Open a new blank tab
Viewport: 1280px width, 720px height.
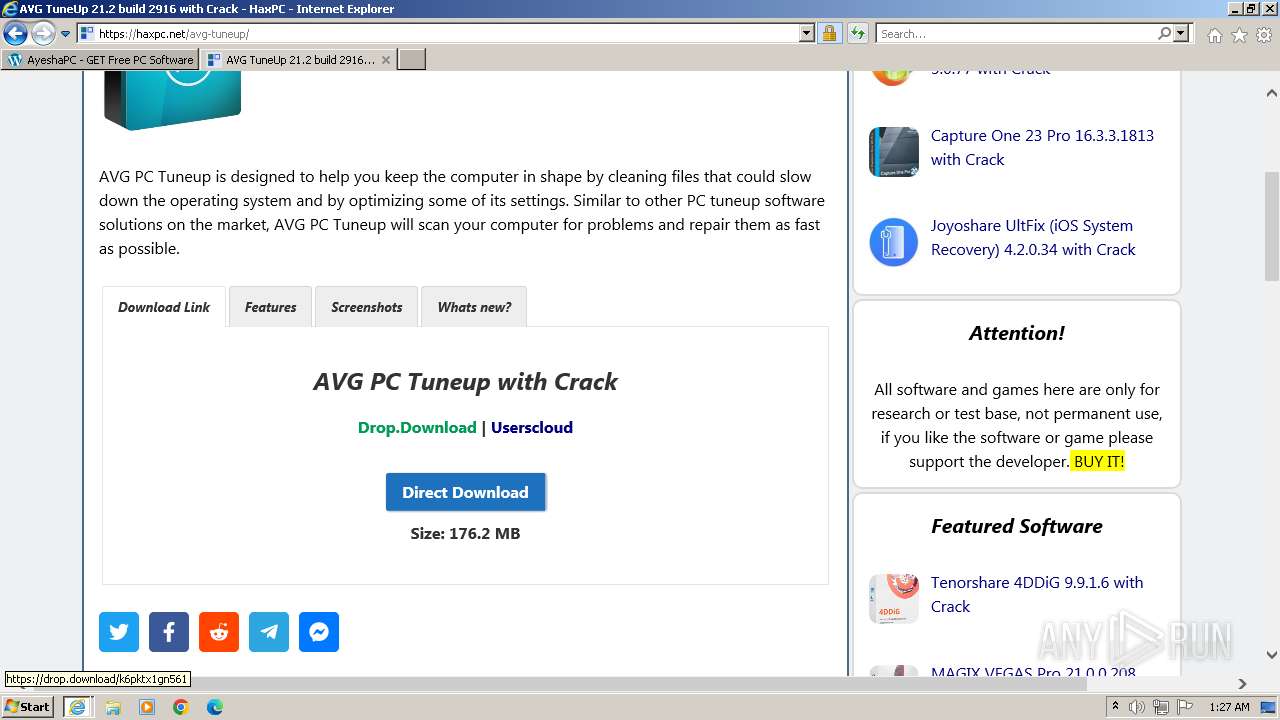412,60
